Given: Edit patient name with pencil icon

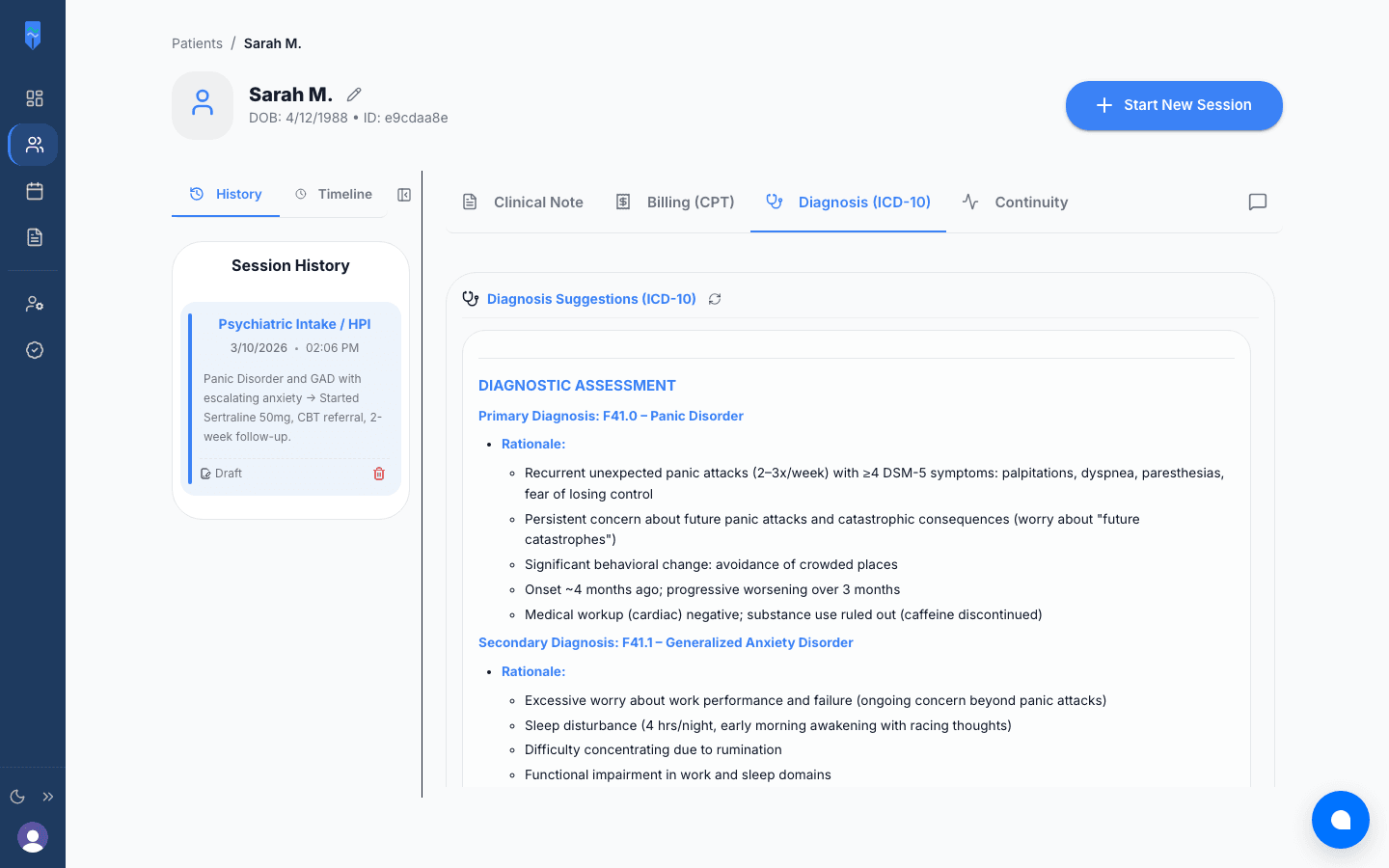Looking at the screenshot, I should 354,95.
